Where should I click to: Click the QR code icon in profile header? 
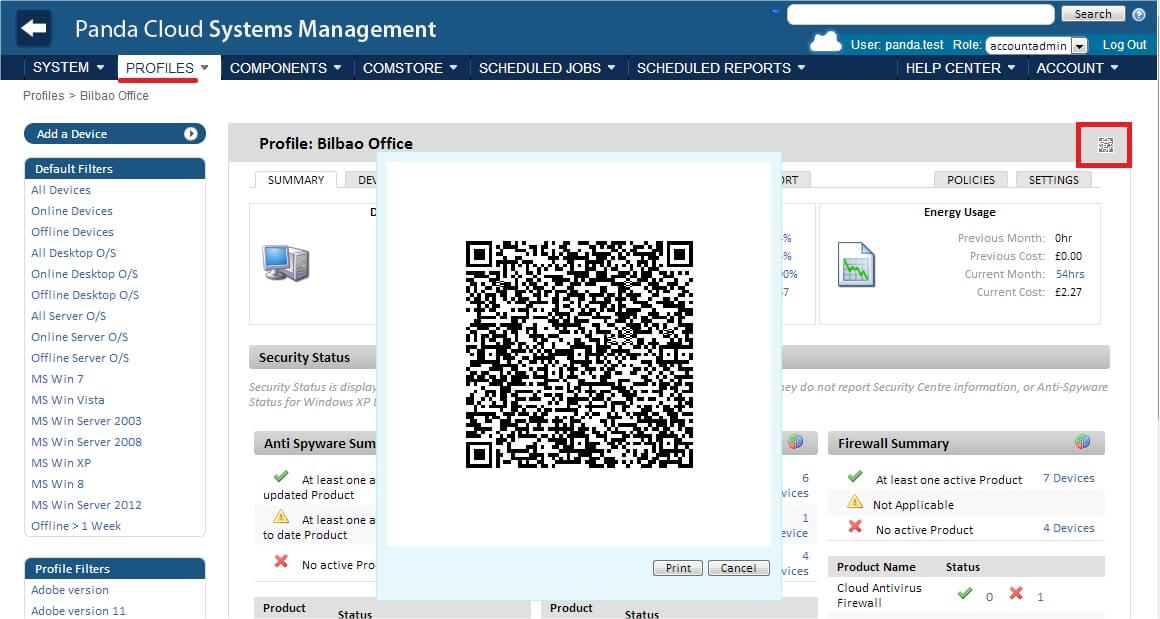click(x=1105, y=146)
